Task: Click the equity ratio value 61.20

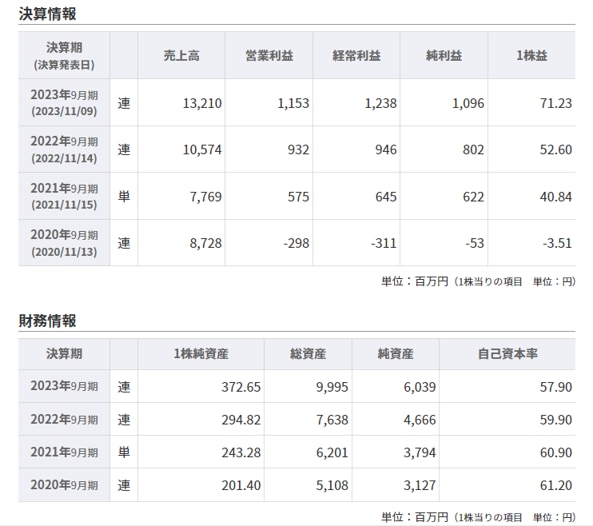Action: point(556,485)
